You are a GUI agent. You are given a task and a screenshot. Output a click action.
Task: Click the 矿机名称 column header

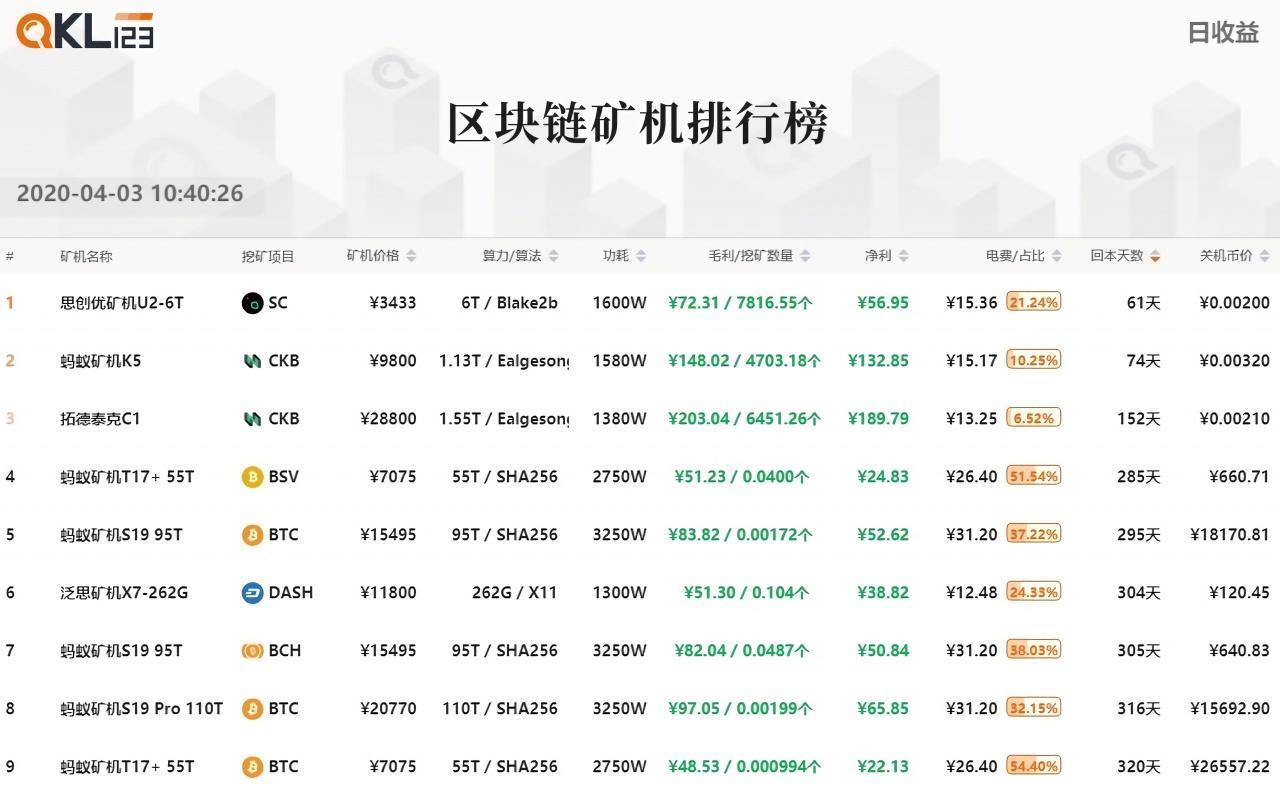86,256
